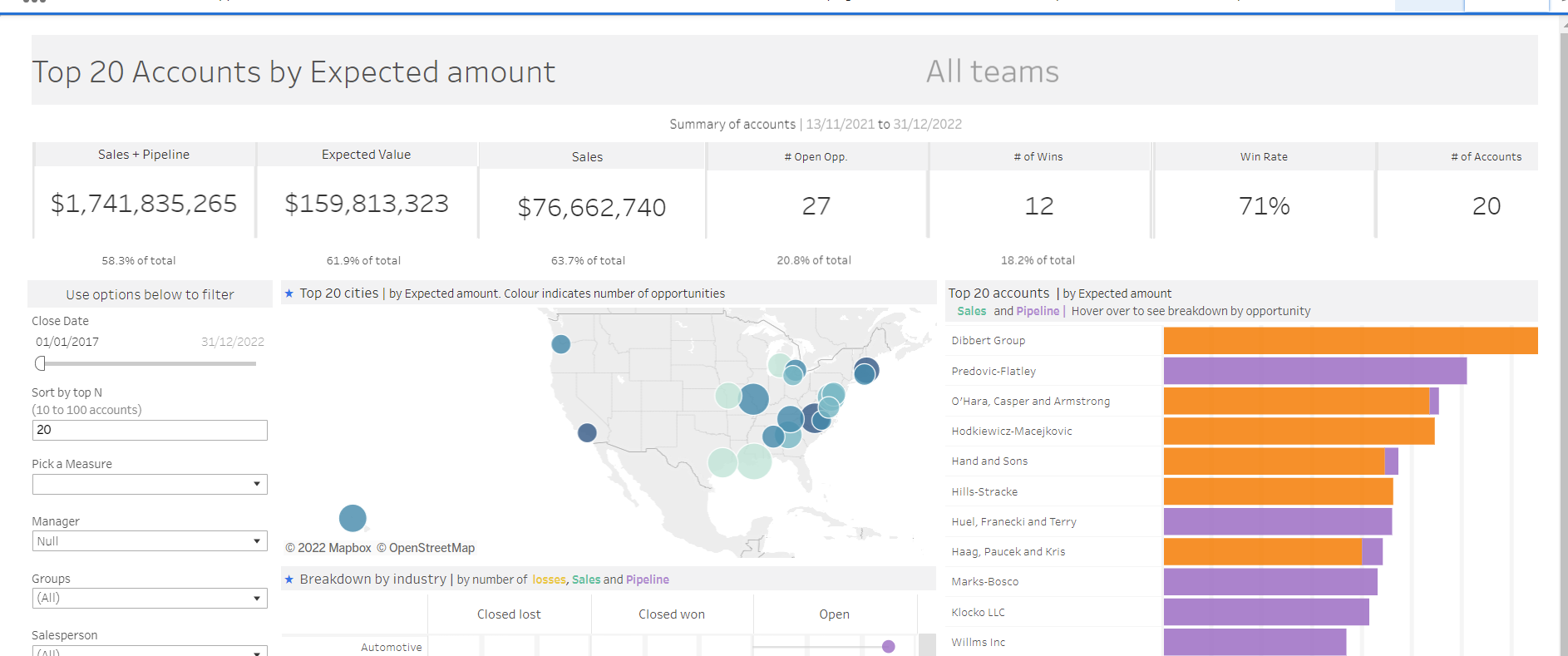This screenshot has height=656, width=1568.
Task: Click the Open column header
Action: click(x=834, y=614)
